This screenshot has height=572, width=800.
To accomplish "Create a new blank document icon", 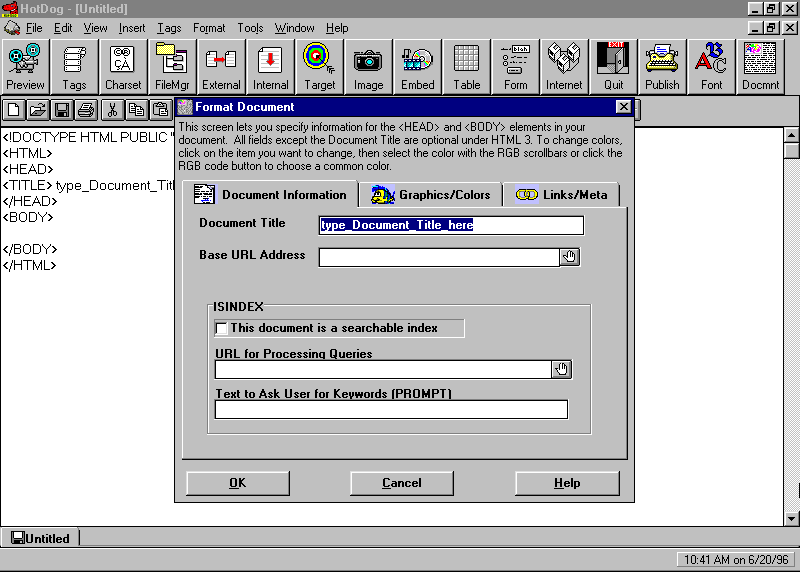I will [x=14, y=110].
